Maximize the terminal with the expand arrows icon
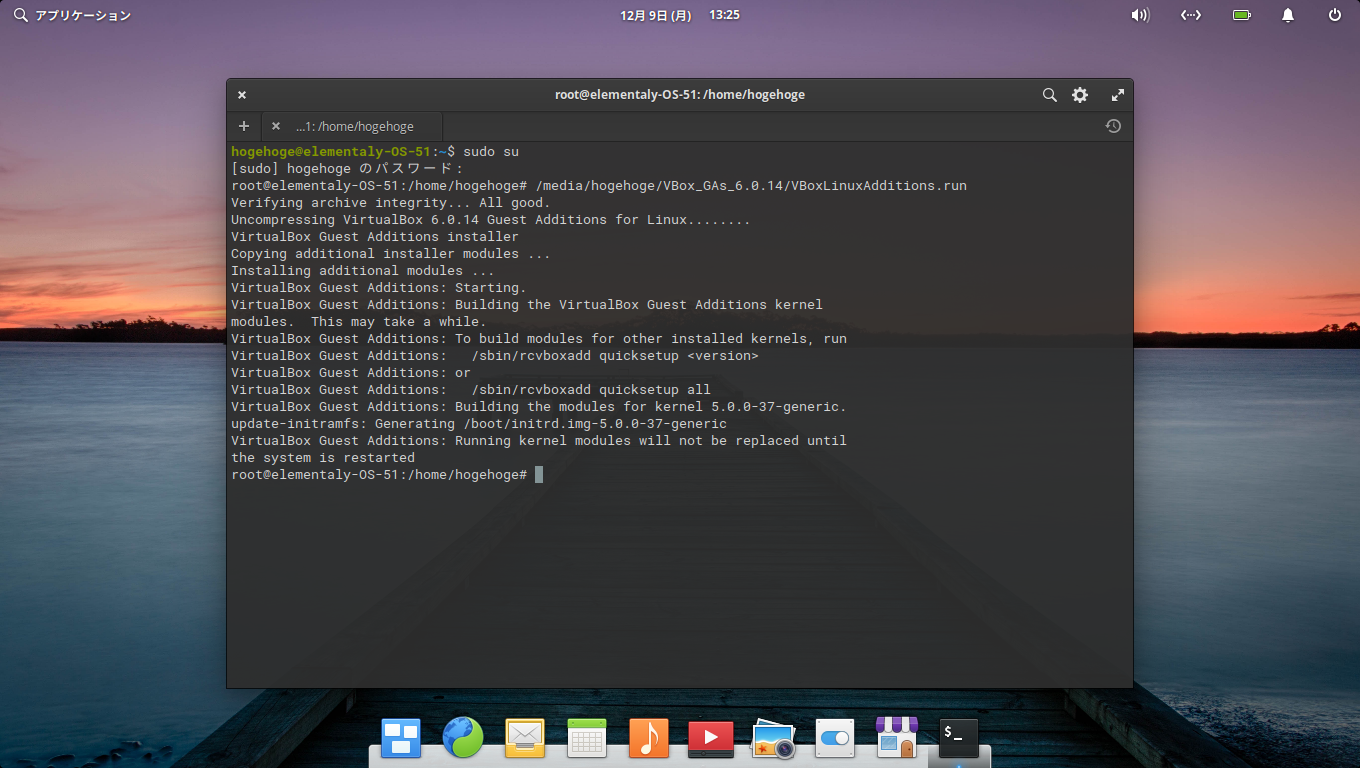This screenshot has height=768, width=1360. click(1118, 95)
